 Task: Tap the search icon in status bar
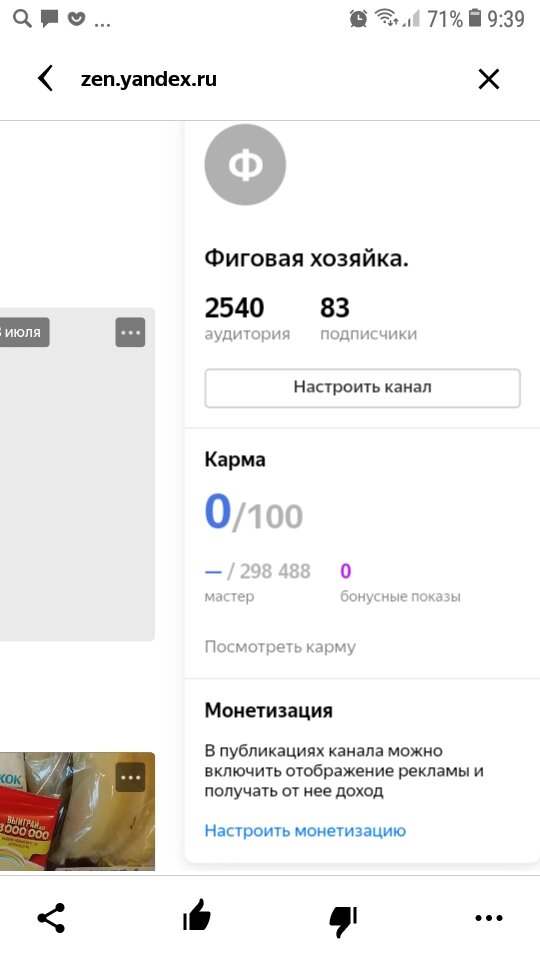pyautogui.click(x=22, y=19)
